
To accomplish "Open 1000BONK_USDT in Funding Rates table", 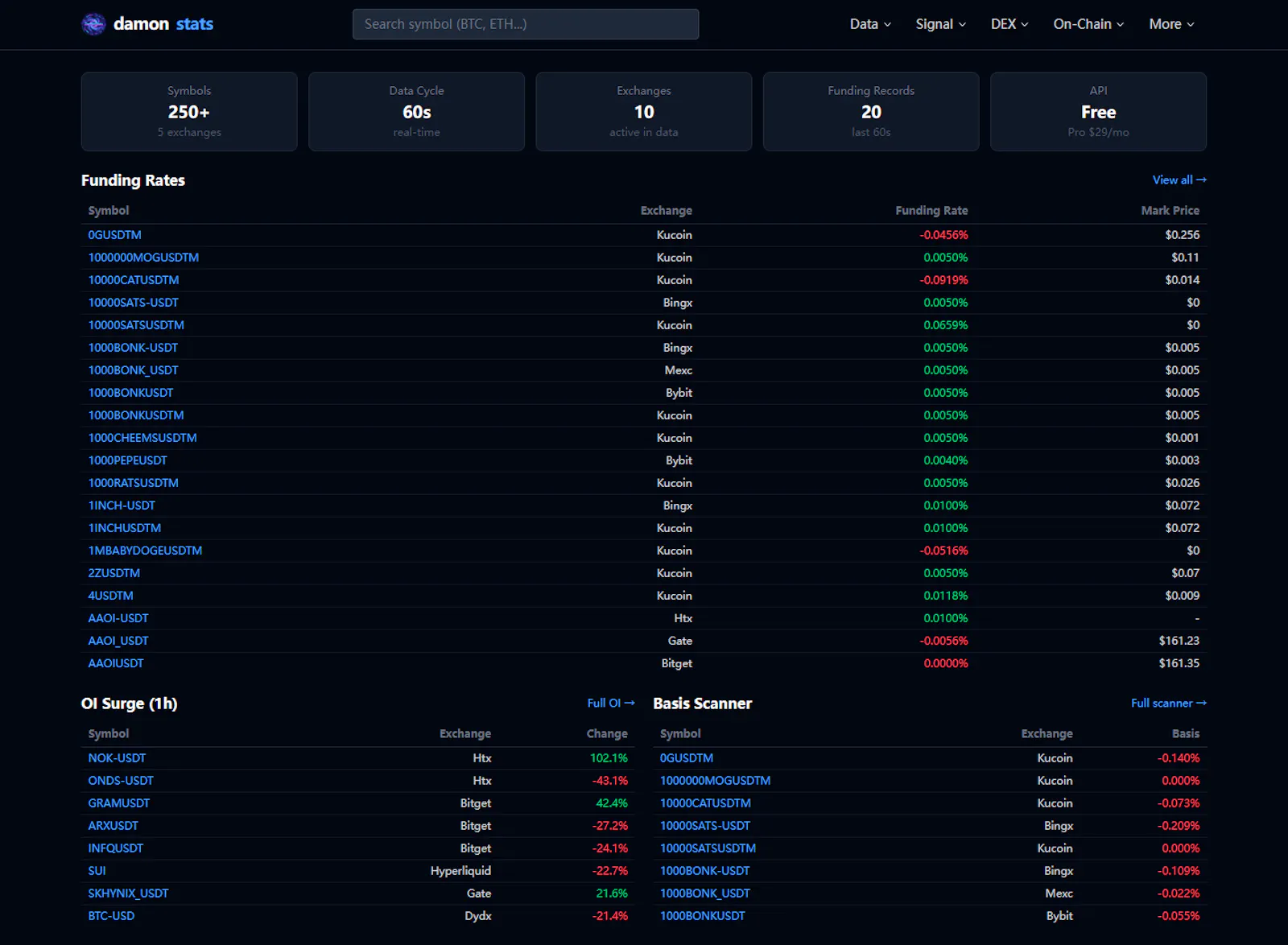I will (133, 370).
